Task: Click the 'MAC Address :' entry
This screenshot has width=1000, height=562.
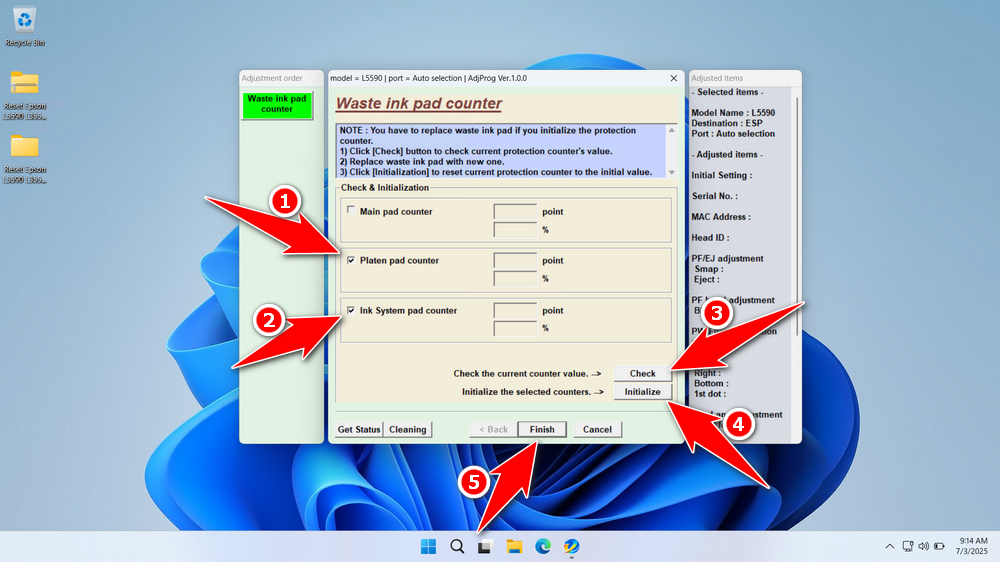Action: tap(721, 217)
